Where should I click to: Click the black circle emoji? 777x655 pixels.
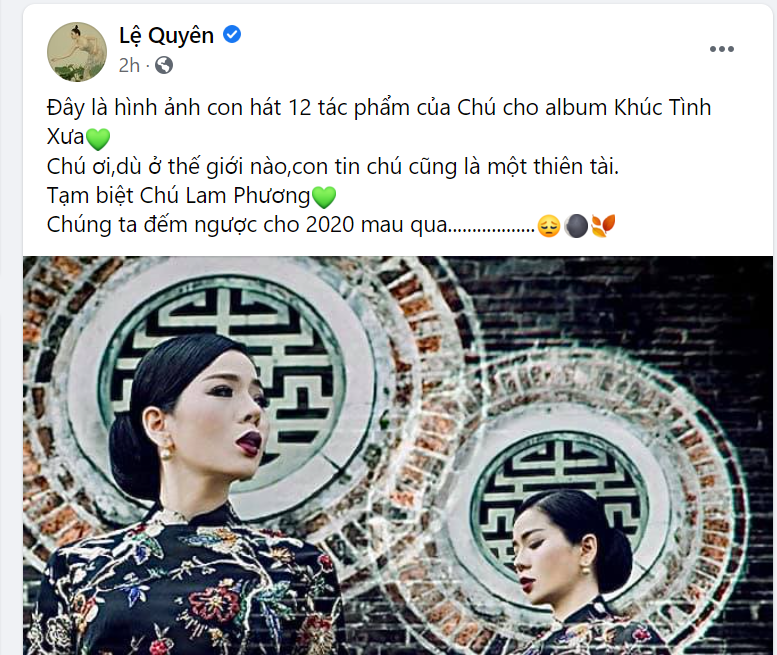[x=576, y=226]
